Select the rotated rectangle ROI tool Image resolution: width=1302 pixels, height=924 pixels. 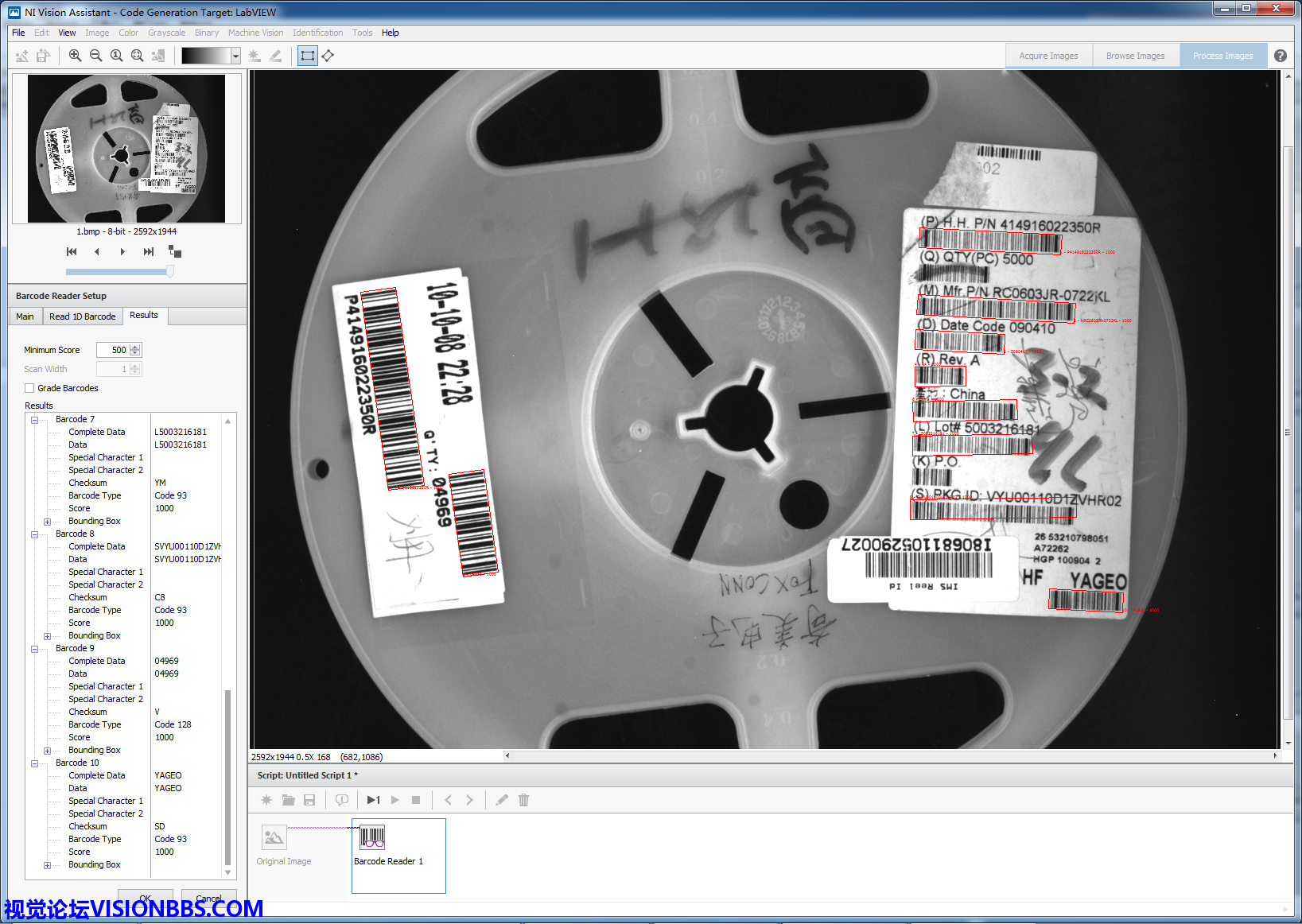pos(328,56)
